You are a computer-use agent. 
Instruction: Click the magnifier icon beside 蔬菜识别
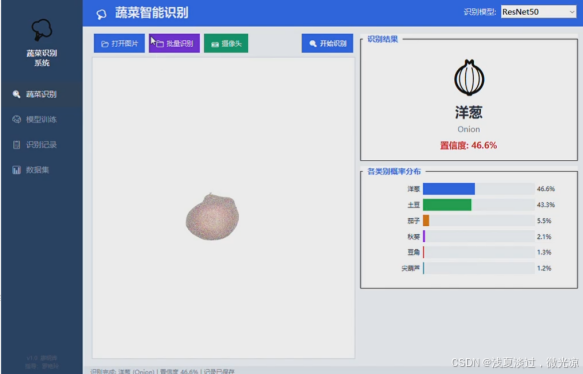click(16, 94)
